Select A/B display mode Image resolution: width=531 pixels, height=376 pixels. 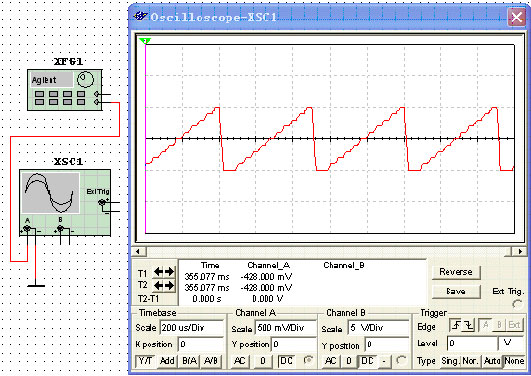point(211,361)
